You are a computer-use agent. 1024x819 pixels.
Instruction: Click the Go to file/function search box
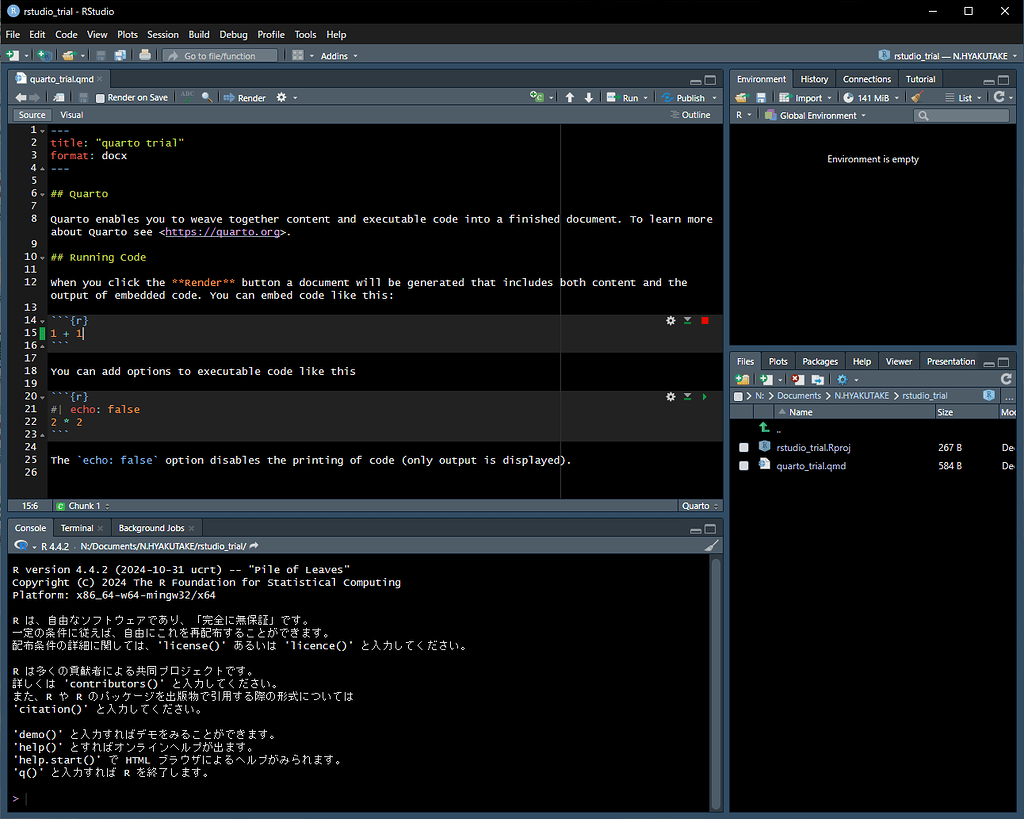pyautogui.click(x=220, y=56)
